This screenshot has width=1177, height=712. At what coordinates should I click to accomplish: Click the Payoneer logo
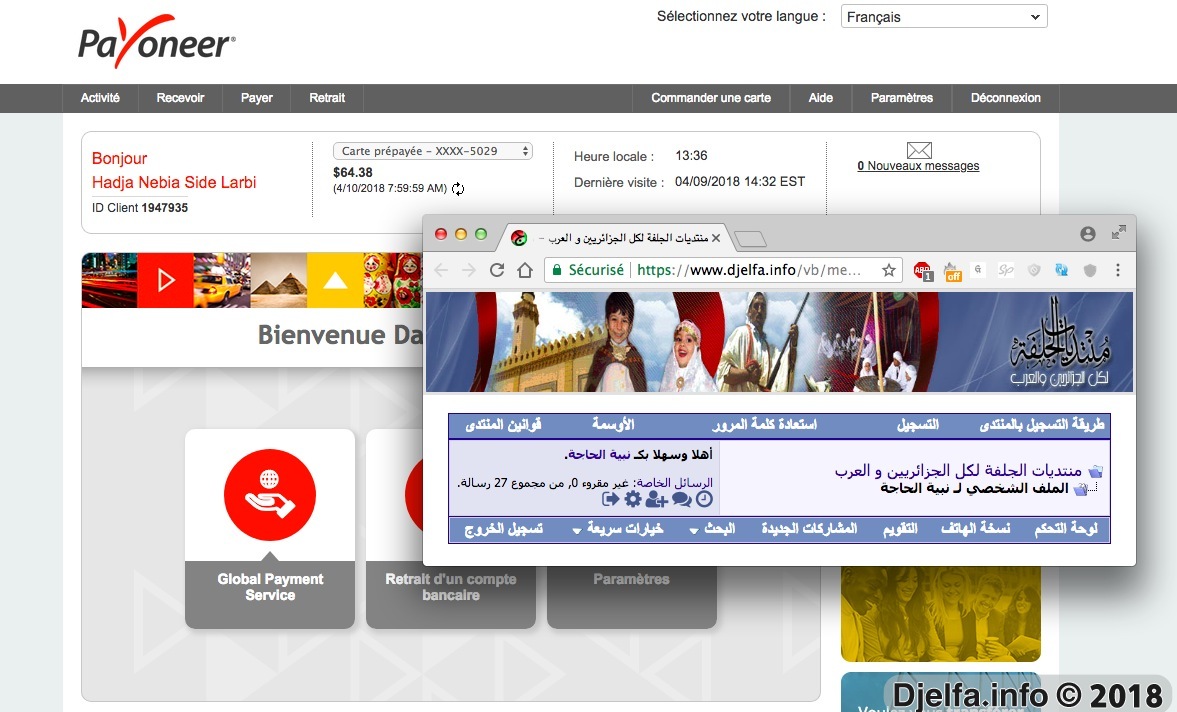click(156, 42)
